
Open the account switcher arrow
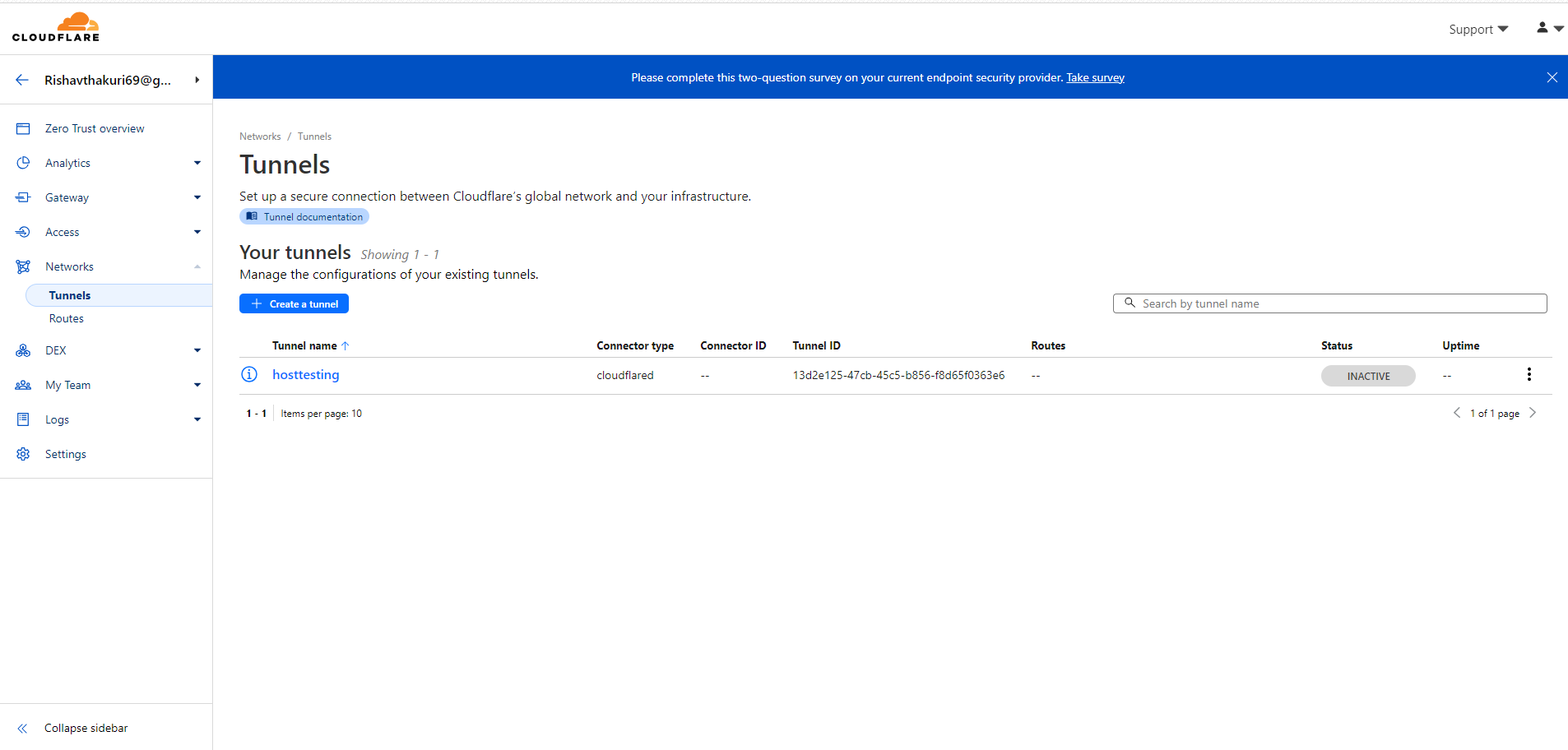197,80
